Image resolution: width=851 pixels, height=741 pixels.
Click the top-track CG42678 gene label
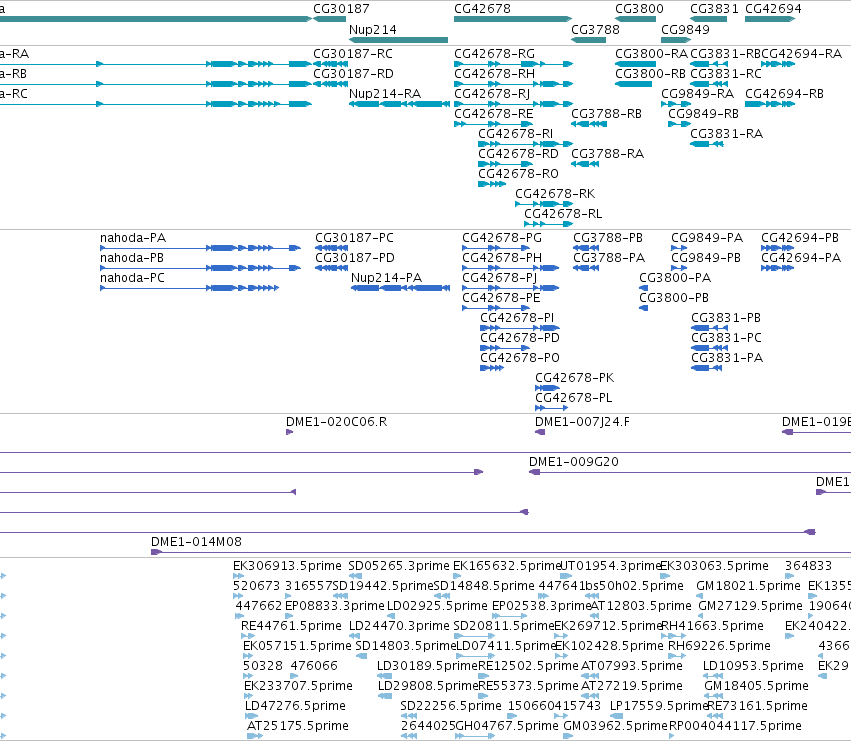coord(482,9)
